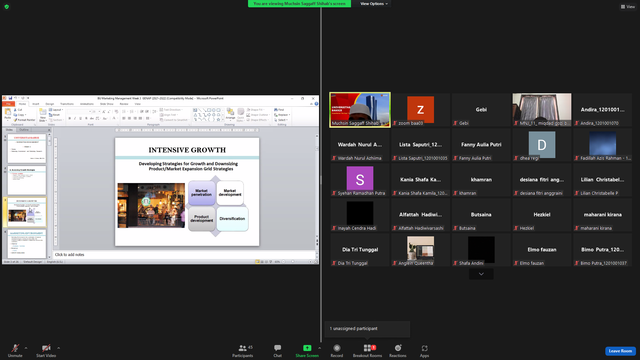Open Zoom Apps
Image resolution: width=640 pixels, height=360 pixels.
point(424,350)
